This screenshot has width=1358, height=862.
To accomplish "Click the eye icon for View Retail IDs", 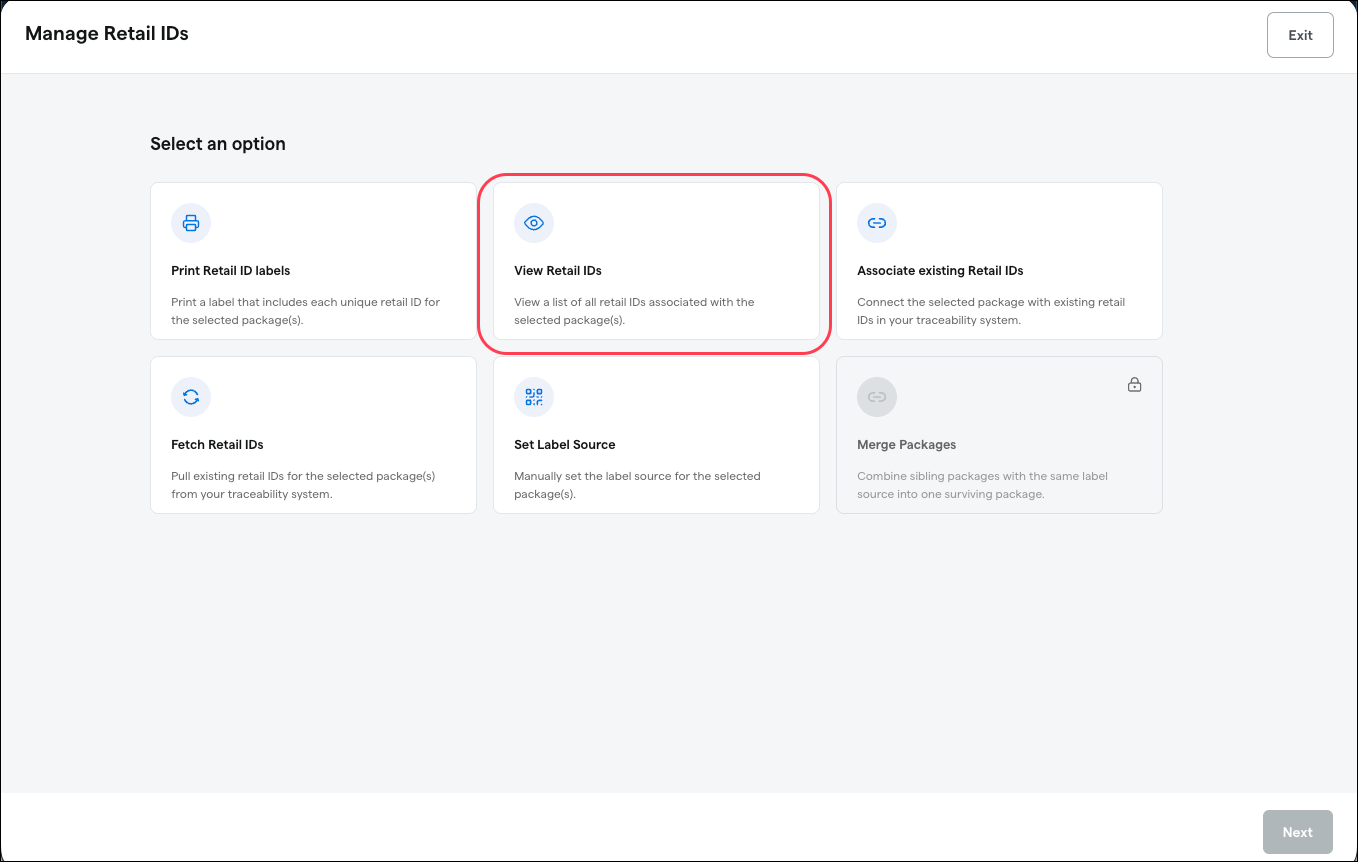I will coord(534,223).
